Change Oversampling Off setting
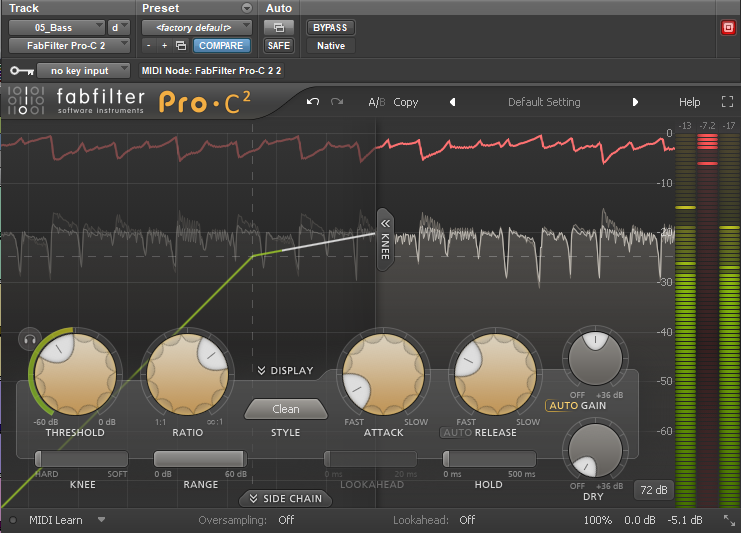The image size is (741, 533). (286, 520)
